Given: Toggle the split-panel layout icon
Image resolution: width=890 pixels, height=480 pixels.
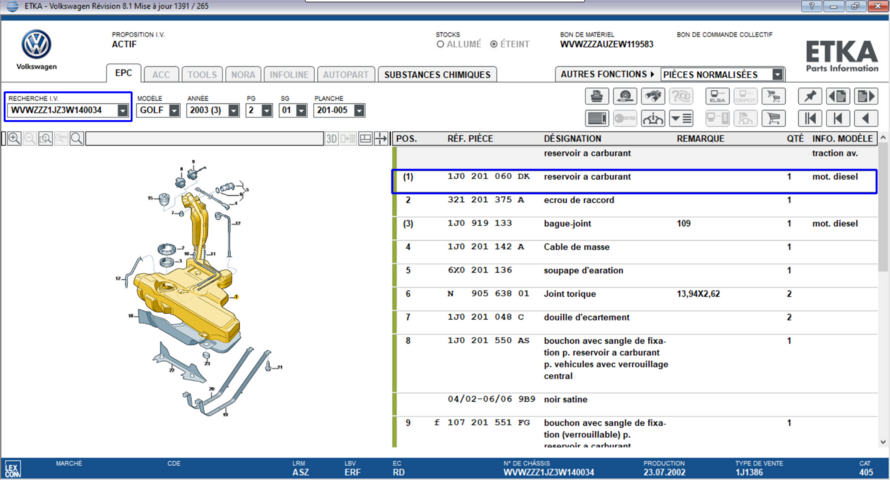Looking at the screenshot, I should point(366,138).
